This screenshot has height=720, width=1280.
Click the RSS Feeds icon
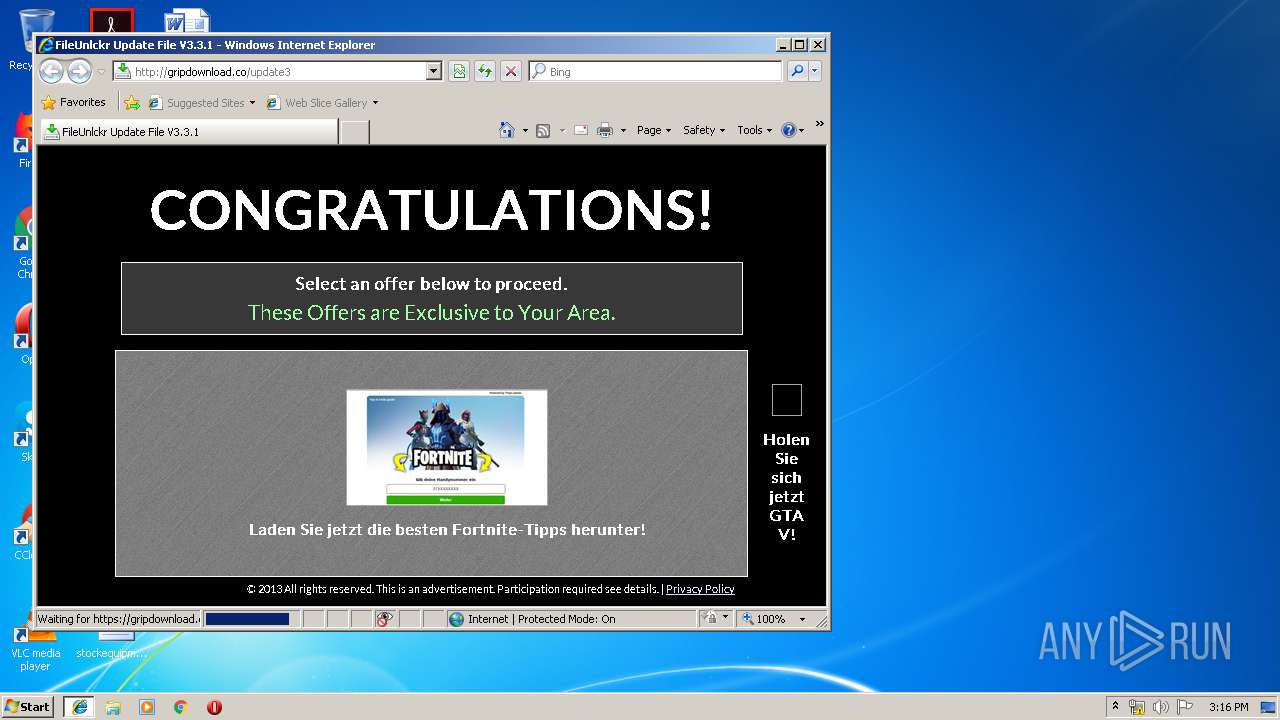543,130
